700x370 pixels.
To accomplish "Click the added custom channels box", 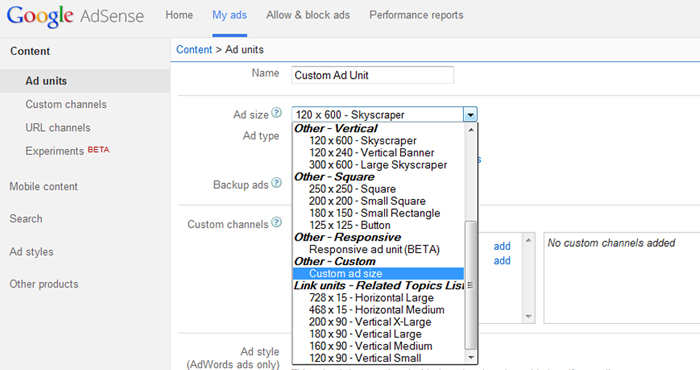I will coord(622,278).
